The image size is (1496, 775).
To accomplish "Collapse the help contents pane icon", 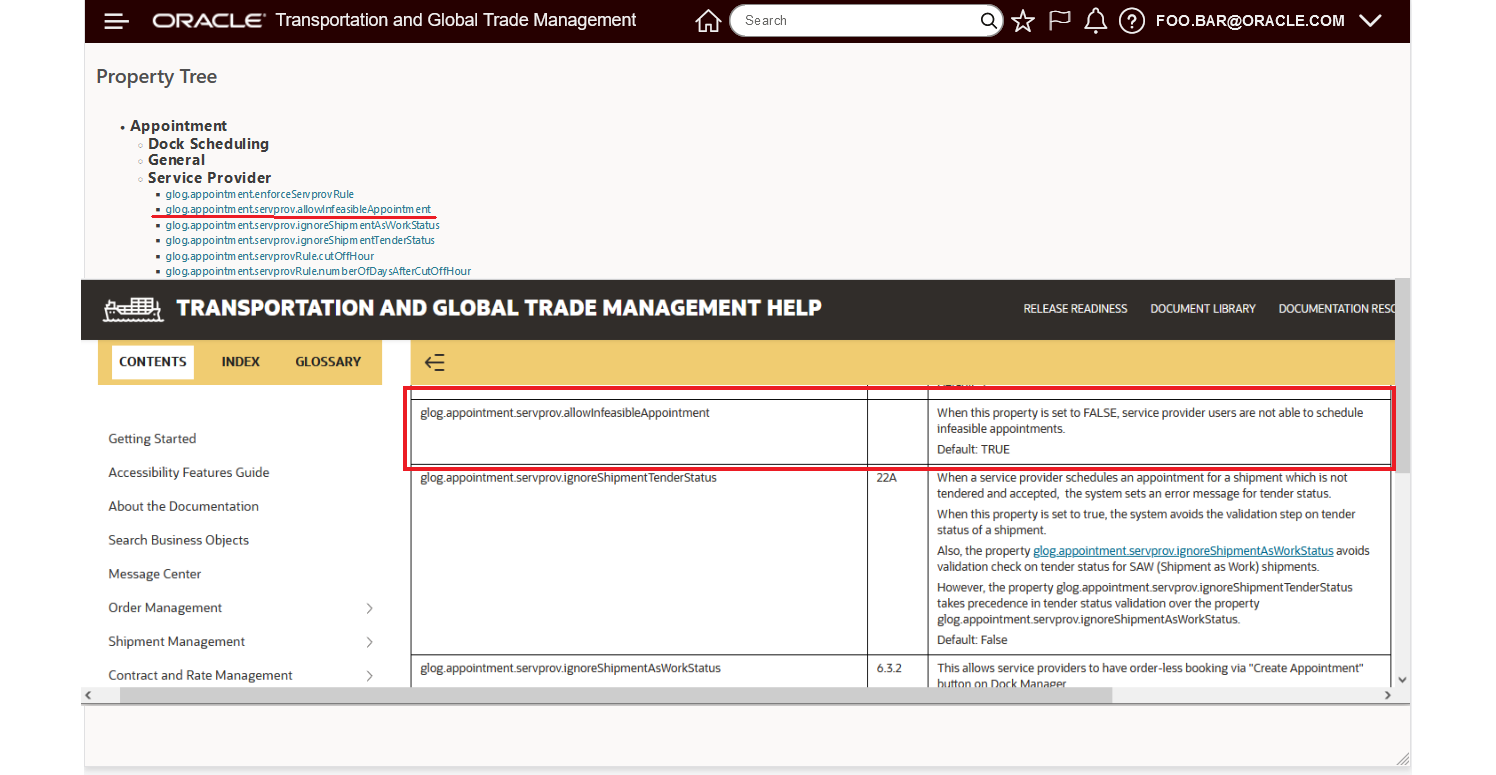I will click(x=435, y=363).
